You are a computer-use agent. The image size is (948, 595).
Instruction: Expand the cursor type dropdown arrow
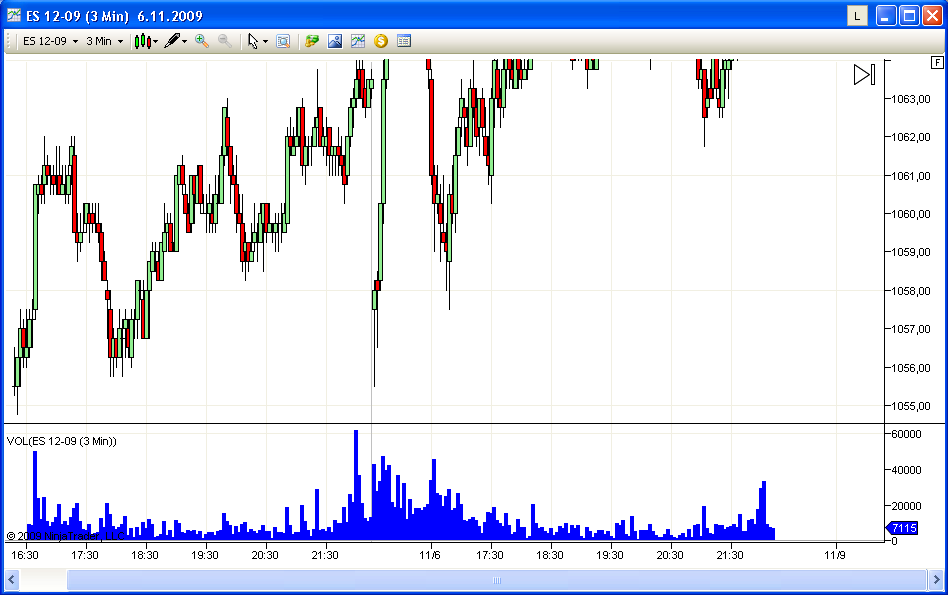[x=265, y=42]
